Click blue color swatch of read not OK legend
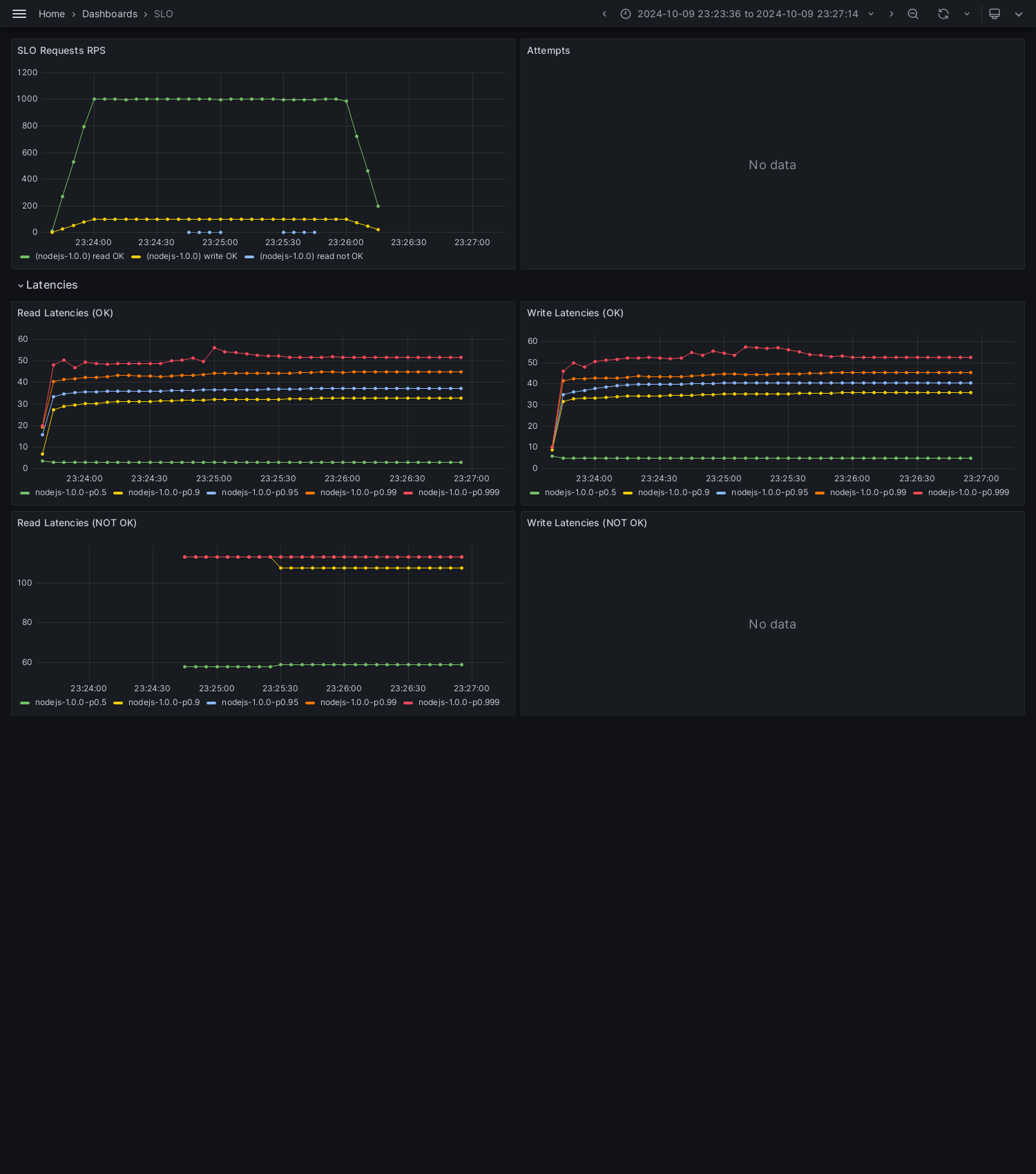This screenshot has width=1036, height=1174. point(249,257)
